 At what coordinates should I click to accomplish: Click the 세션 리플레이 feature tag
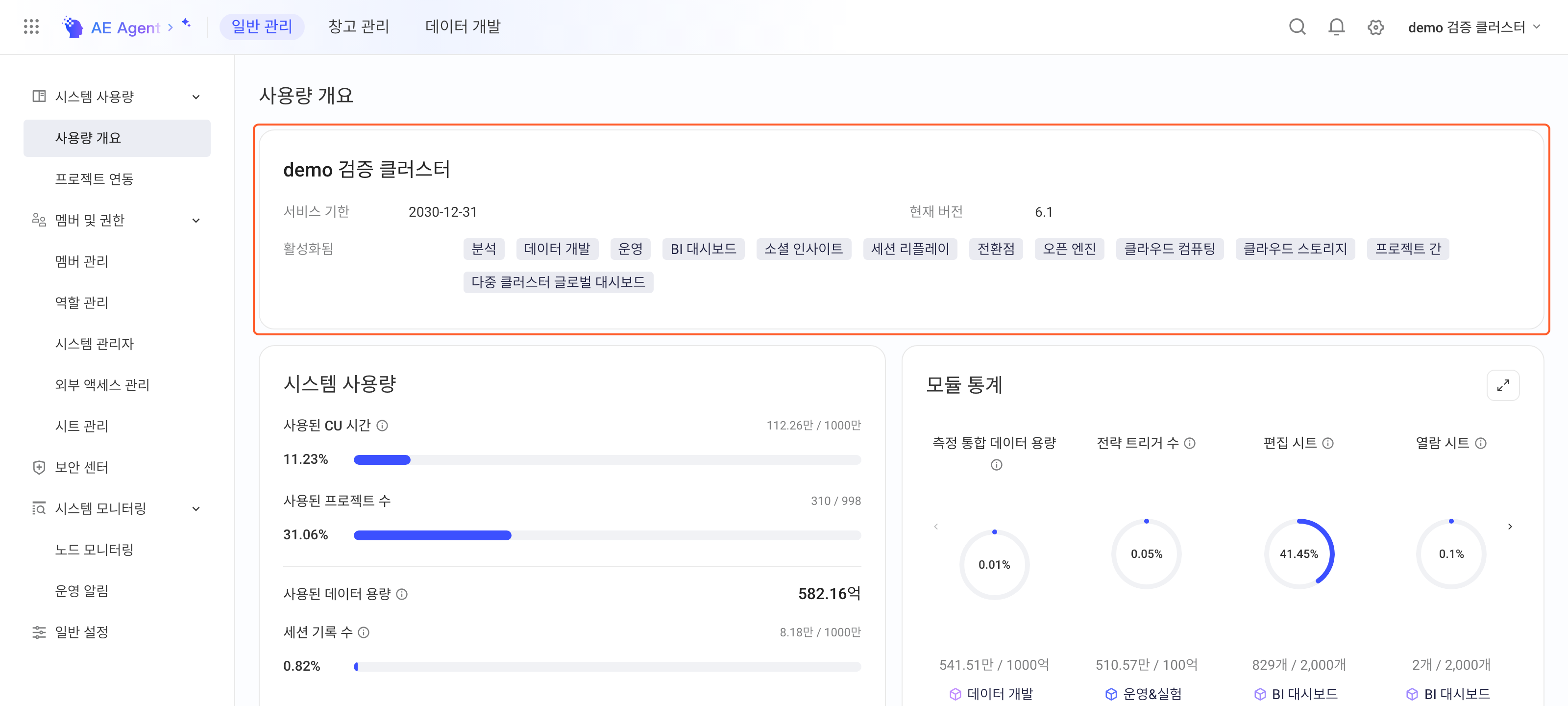909,249
